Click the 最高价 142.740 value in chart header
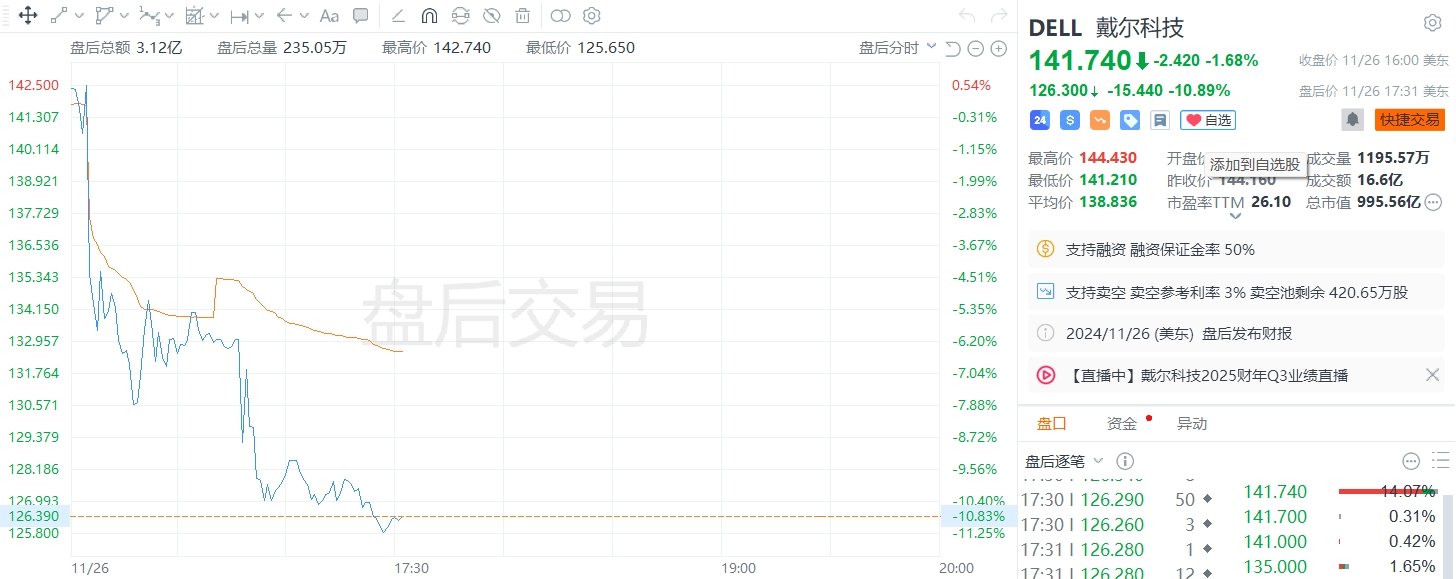The height and width of the screenshot is (579, 1456). coord(462,47)
